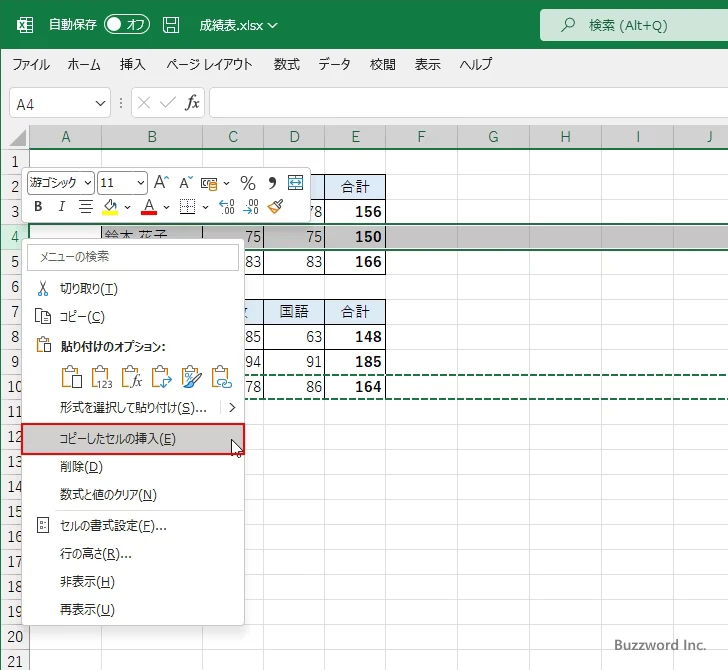The width and height of the screenshot is (728, 670).
Task: Click the Save disk icon
Action: (171, 25)
